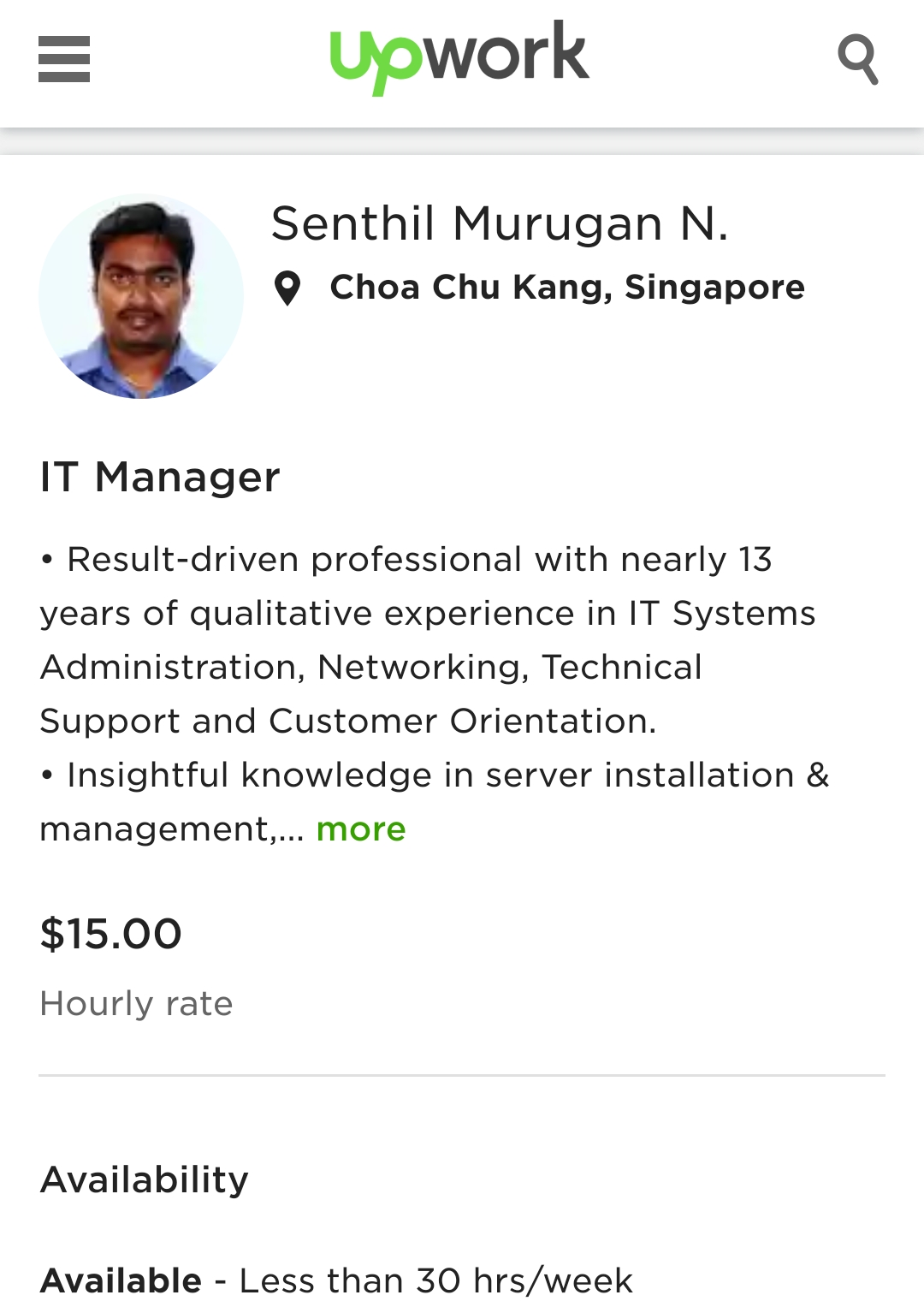Click the Availability section heading

(x=145, y=1179)
